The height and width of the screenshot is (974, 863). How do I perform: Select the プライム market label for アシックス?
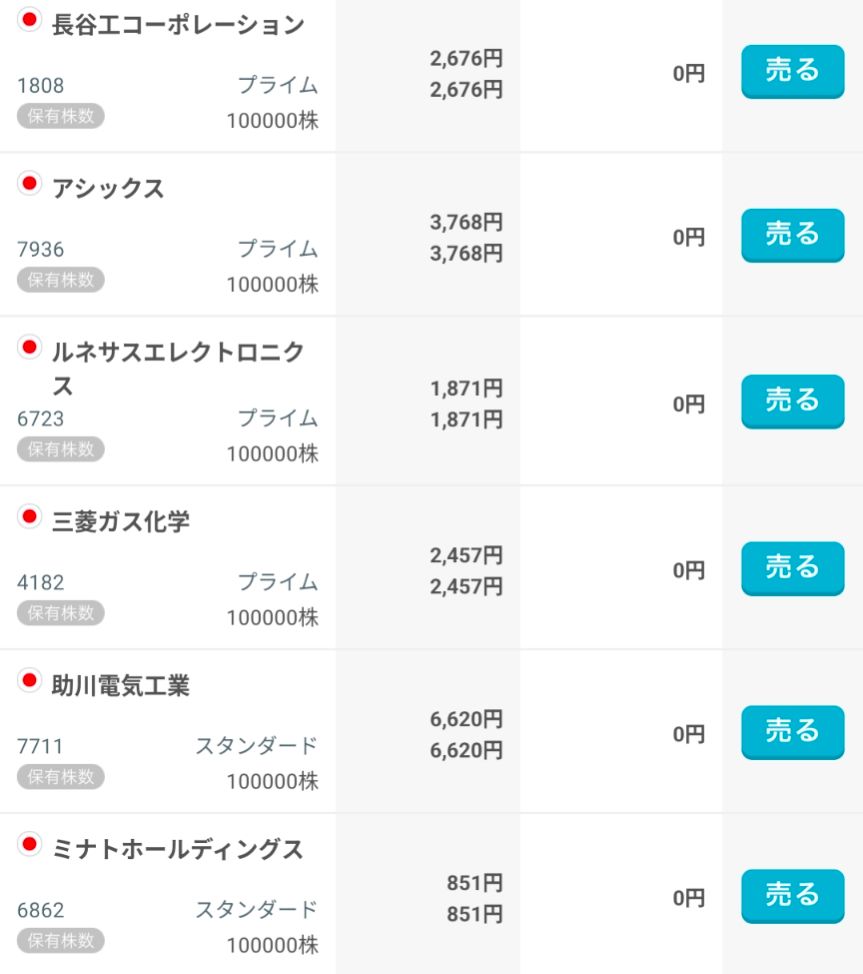pos(277,248)
